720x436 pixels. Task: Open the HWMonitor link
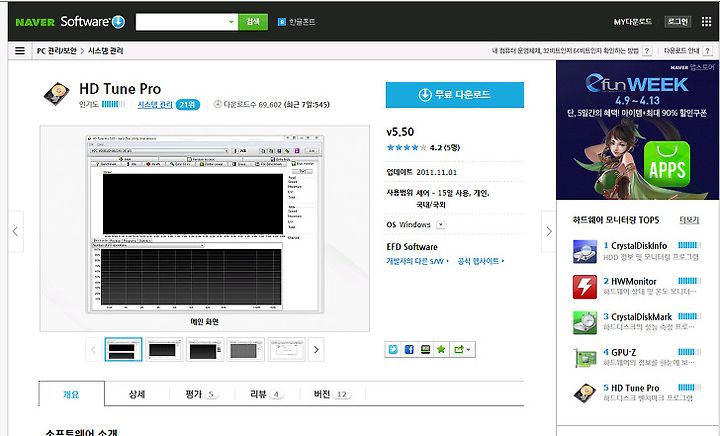pos(633,281)
